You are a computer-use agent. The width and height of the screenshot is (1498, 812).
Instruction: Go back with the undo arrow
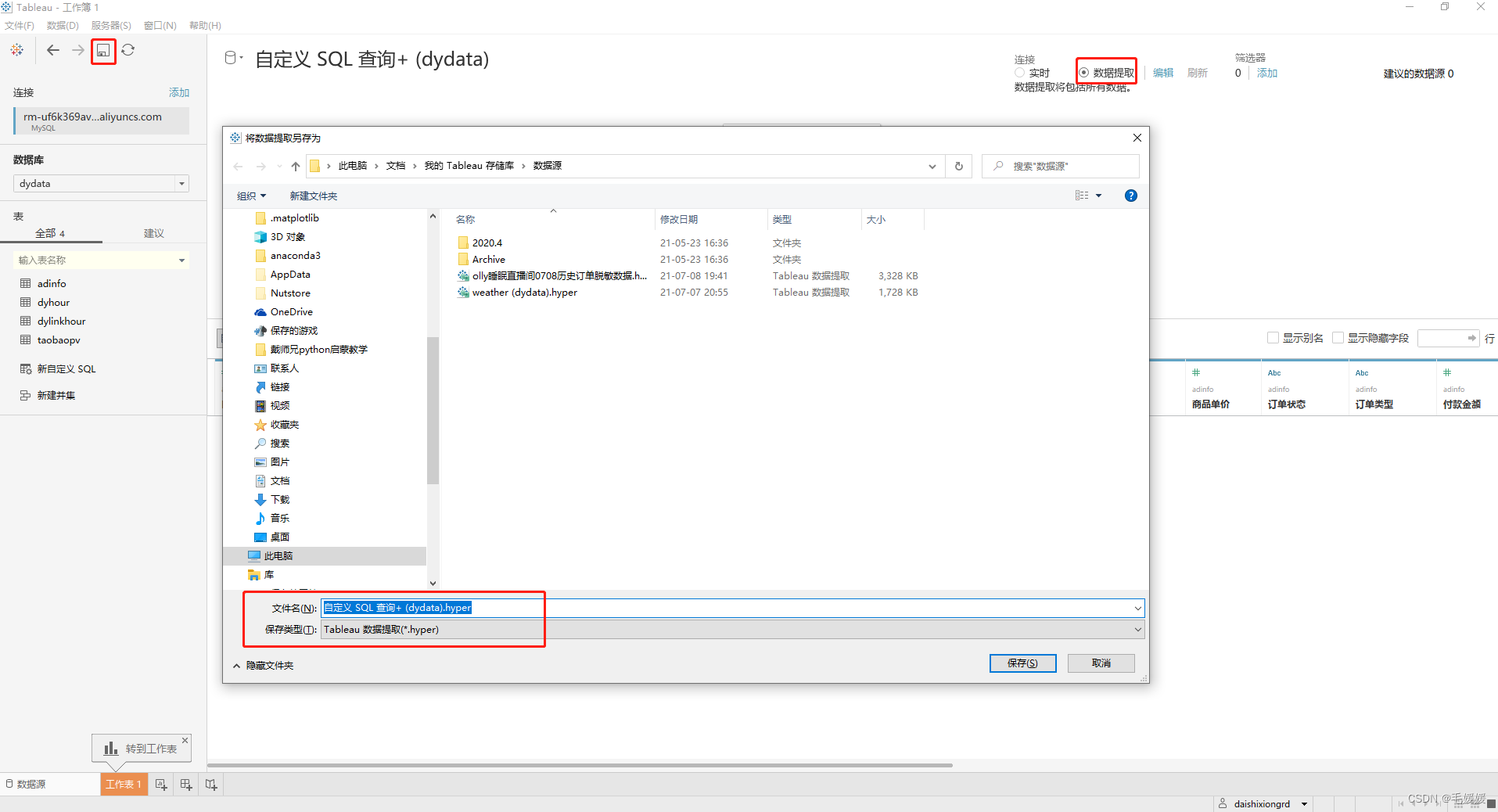pyautogui.click(x=52, y=50)
